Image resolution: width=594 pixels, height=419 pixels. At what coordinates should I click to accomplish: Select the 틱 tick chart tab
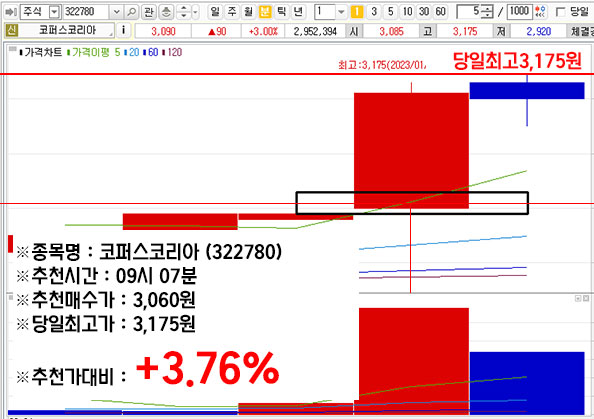pyautogui.click(x=281, y=12)
